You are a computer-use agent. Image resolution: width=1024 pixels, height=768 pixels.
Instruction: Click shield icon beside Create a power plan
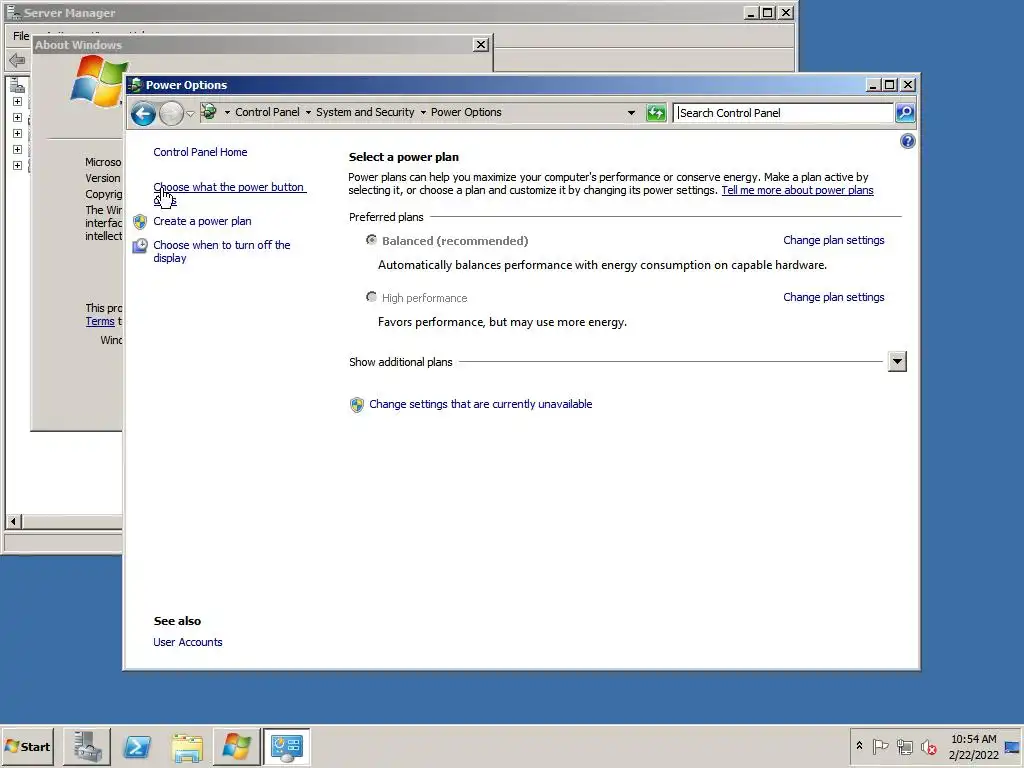click(140, 221)
